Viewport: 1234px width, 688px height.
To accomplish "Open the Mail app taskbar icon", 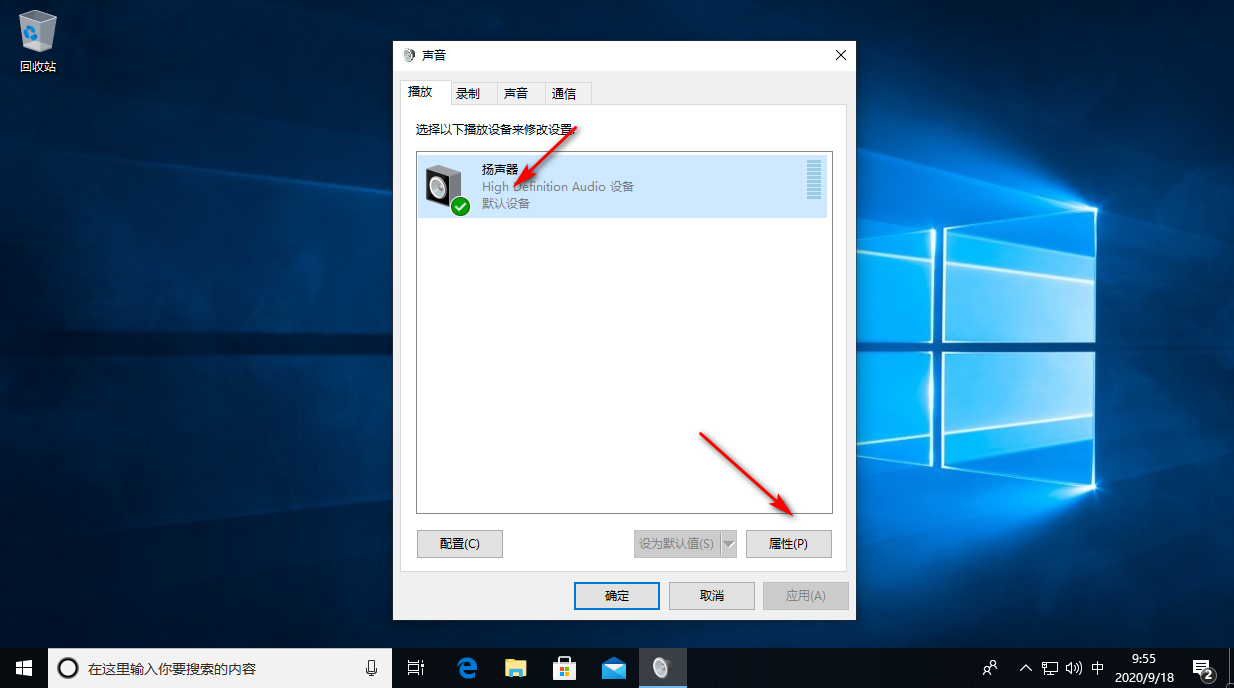I will click(x=613, y=668).
